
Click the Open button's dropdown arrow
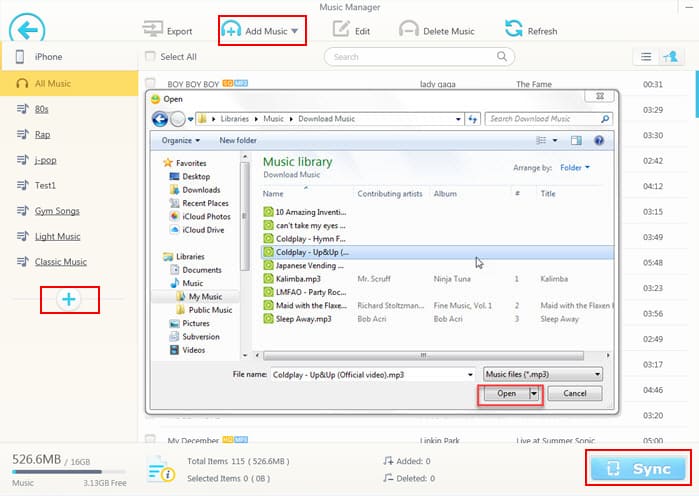point(534,394)
